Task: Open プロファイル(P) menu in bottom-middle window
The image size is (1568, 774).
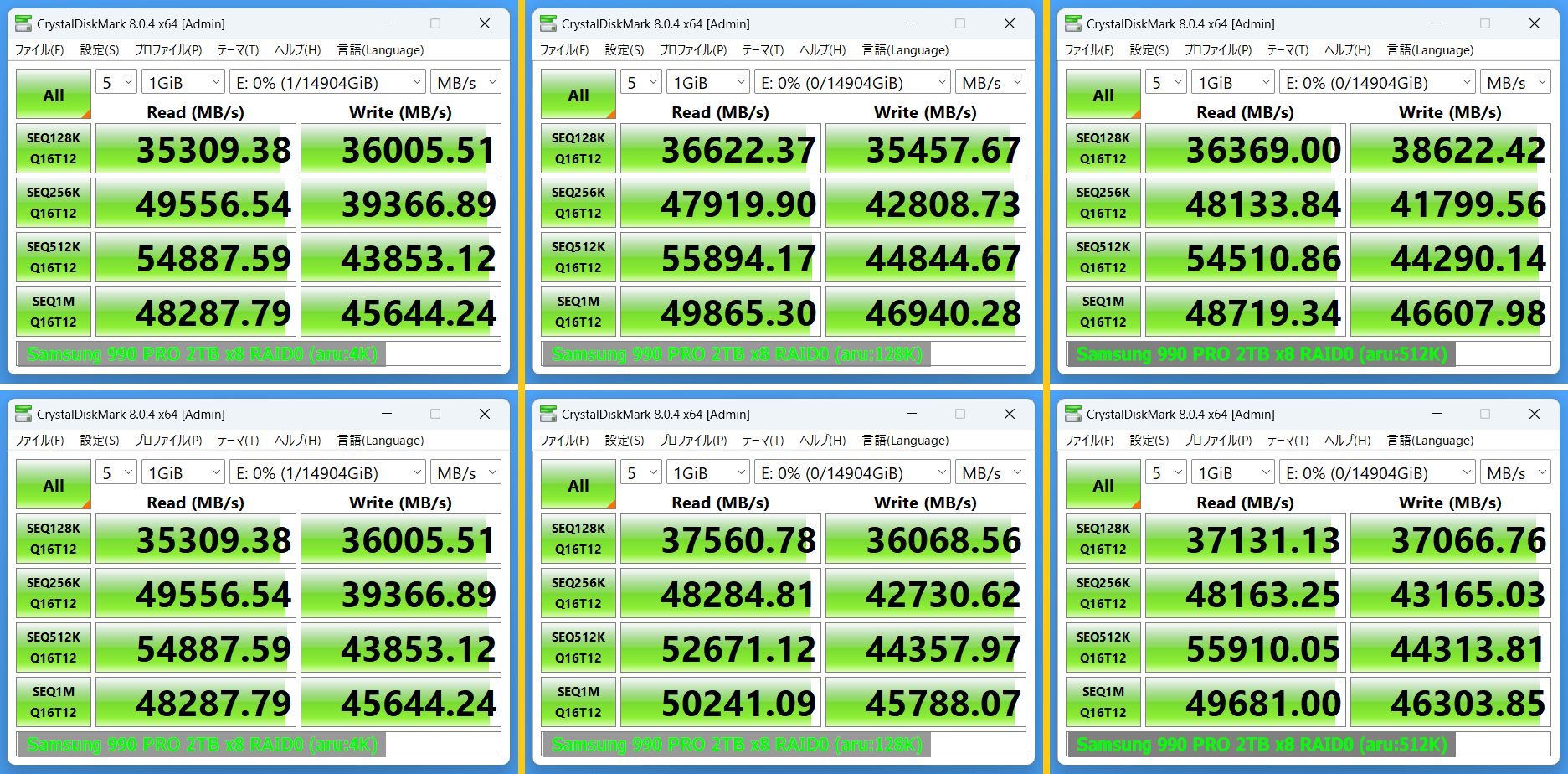Action: (693, 441)
